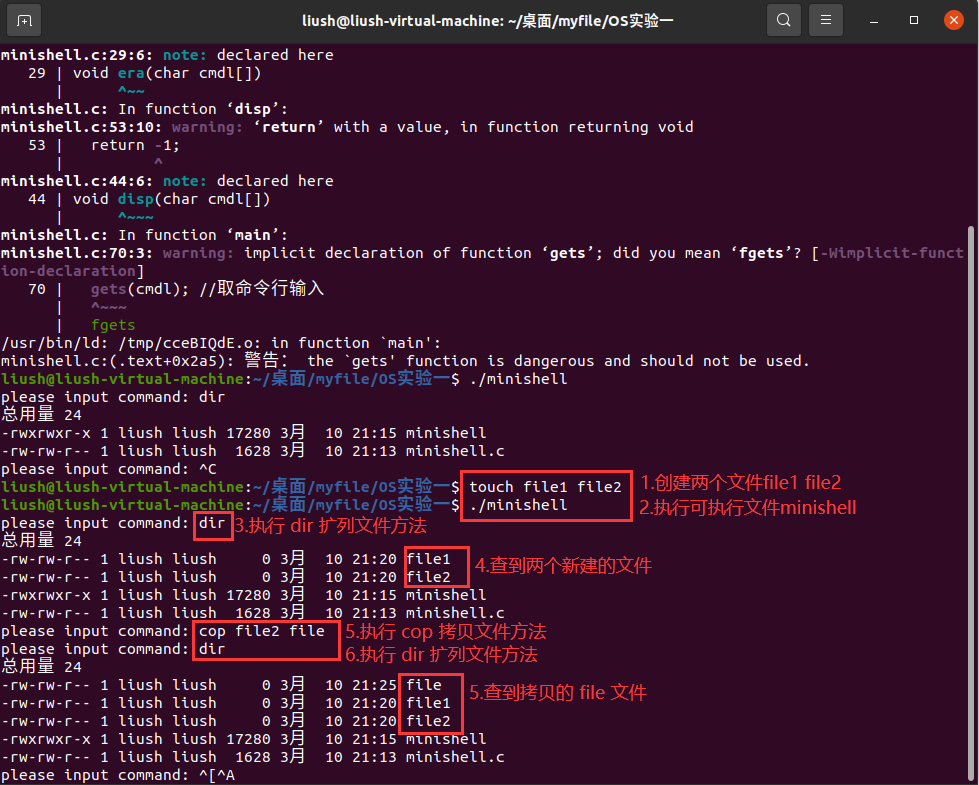The width and height of the screenshot is (979, 785).
Task: Click the 'please input command: ^C' line
Action: 109,469
